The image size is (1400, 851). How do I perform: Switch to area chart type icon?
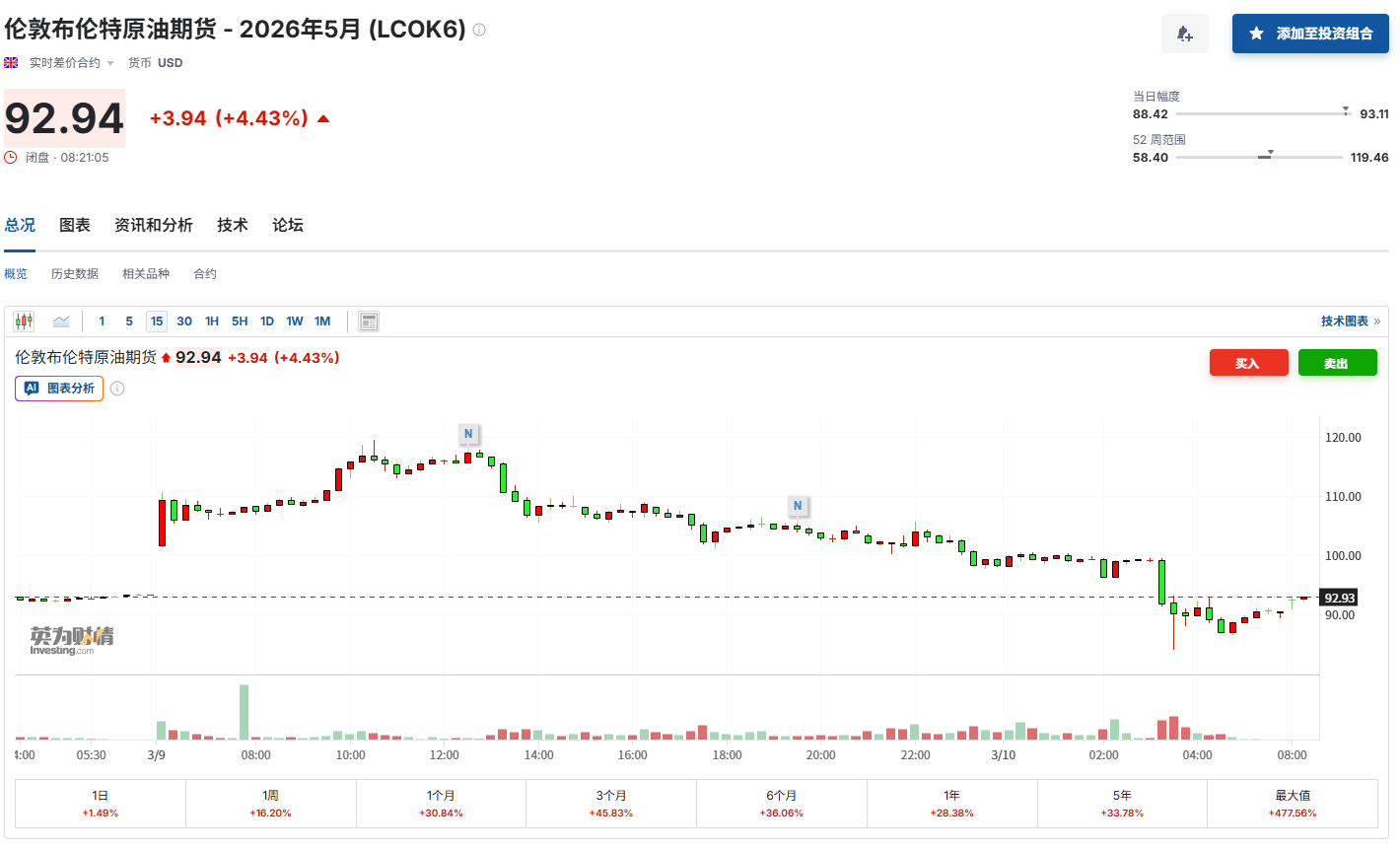pyautogui.click(x=61, y=321)
